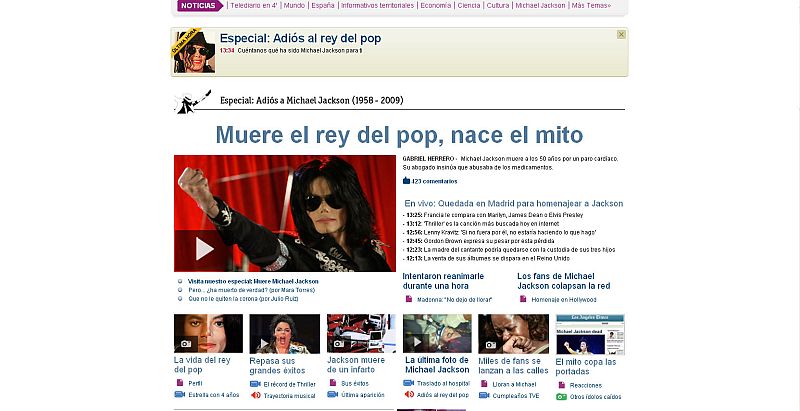Play the main Michael Jackson video
The image size is (800, 411).
tap(205, 249)
